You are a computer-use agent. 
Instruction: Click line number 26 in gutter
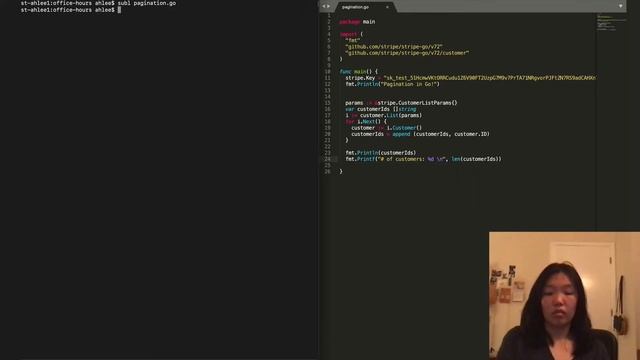(327, 171)
